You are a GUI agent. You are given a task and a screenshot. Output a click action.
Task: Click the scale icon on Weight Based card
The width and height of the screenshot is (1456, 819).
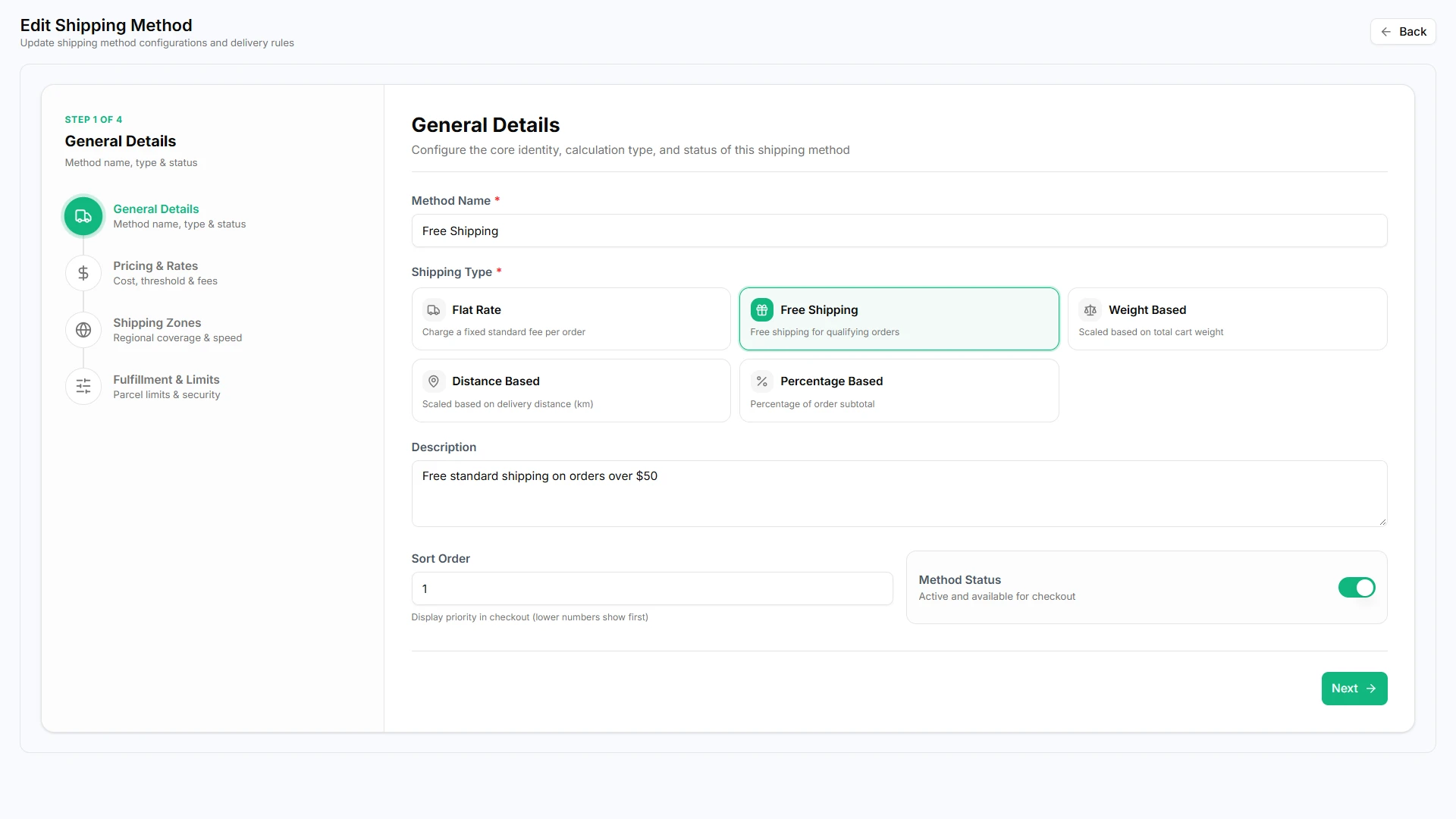coord(1090,310)
